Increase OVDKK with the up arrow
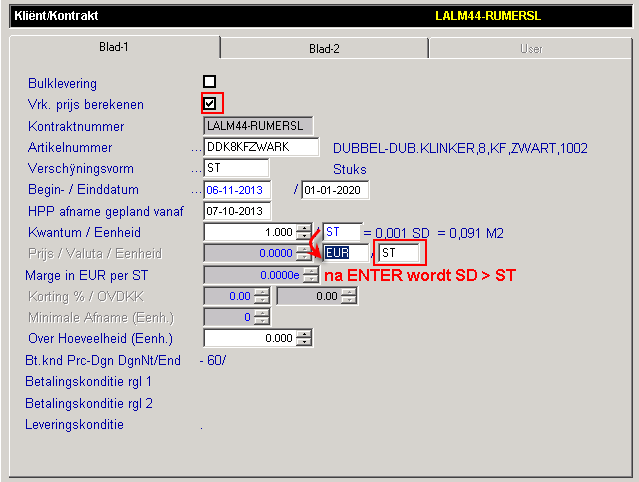This screenshot has width=639, height=482. coord(349,292)
